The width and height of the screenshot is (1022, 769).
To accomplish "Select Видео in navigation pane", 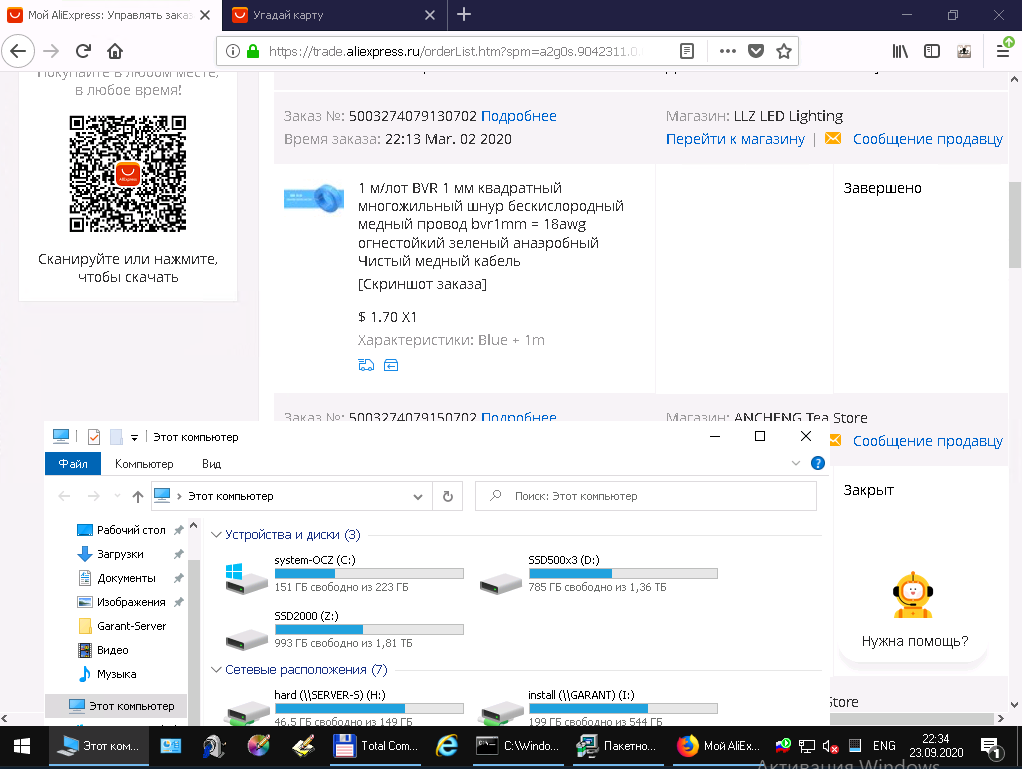I will coord(113,650).
